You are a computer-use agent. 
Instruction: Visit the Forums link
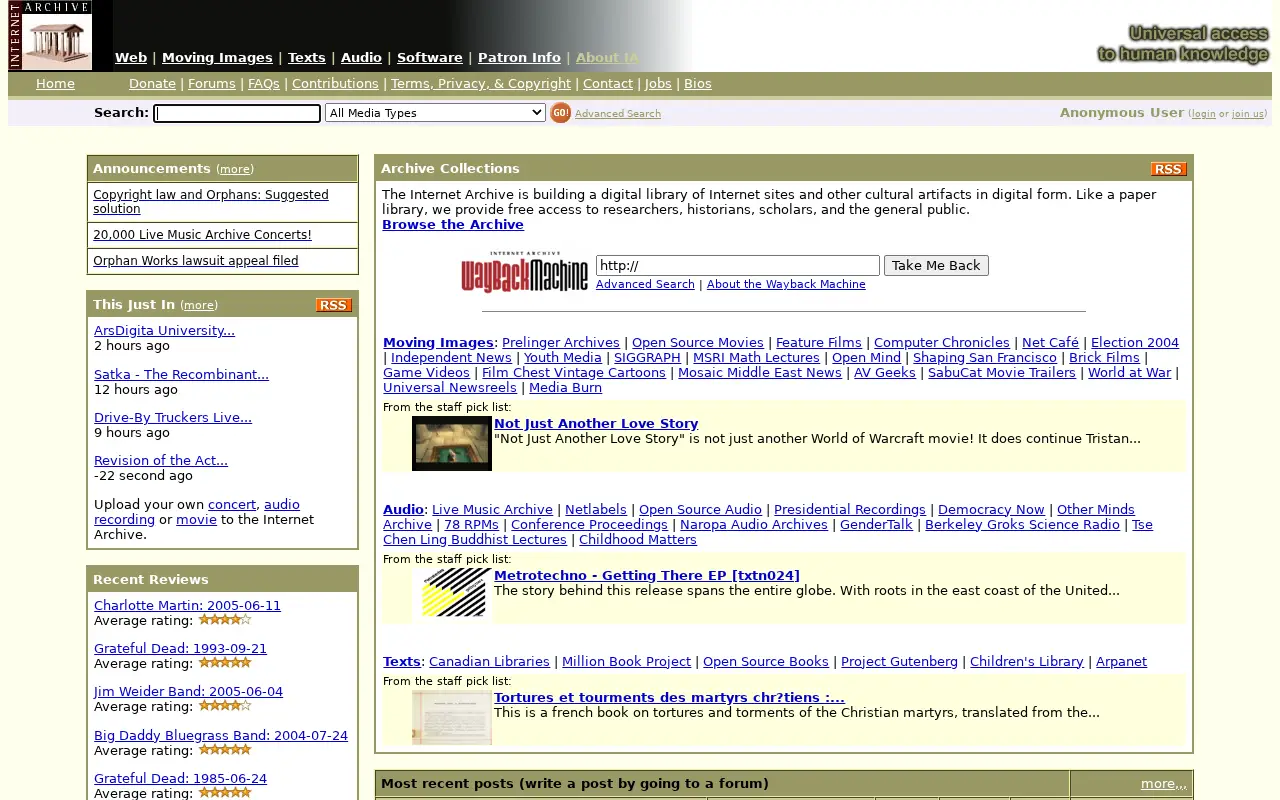tap(212, 84)
